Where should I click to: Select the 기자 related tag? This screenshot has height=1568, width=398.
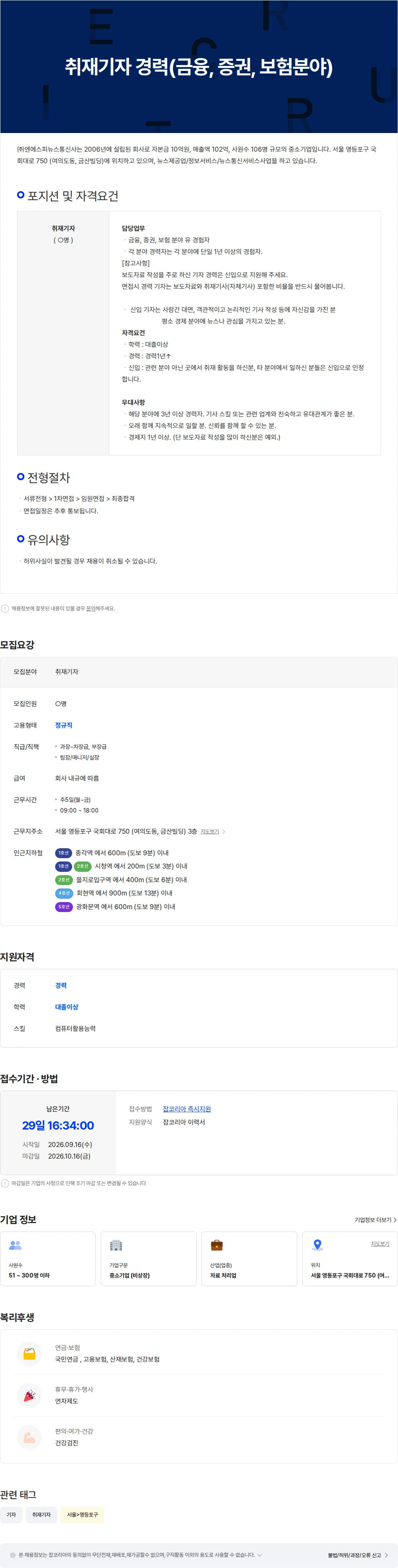11,1515
